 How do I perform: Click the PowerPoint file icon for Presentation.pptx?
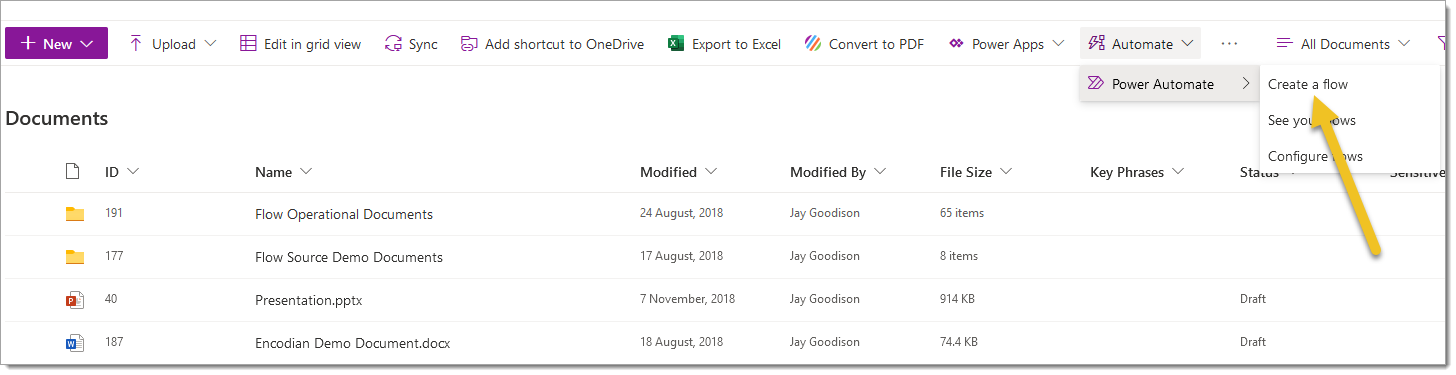pyautogui.click(x=75, y=300)
